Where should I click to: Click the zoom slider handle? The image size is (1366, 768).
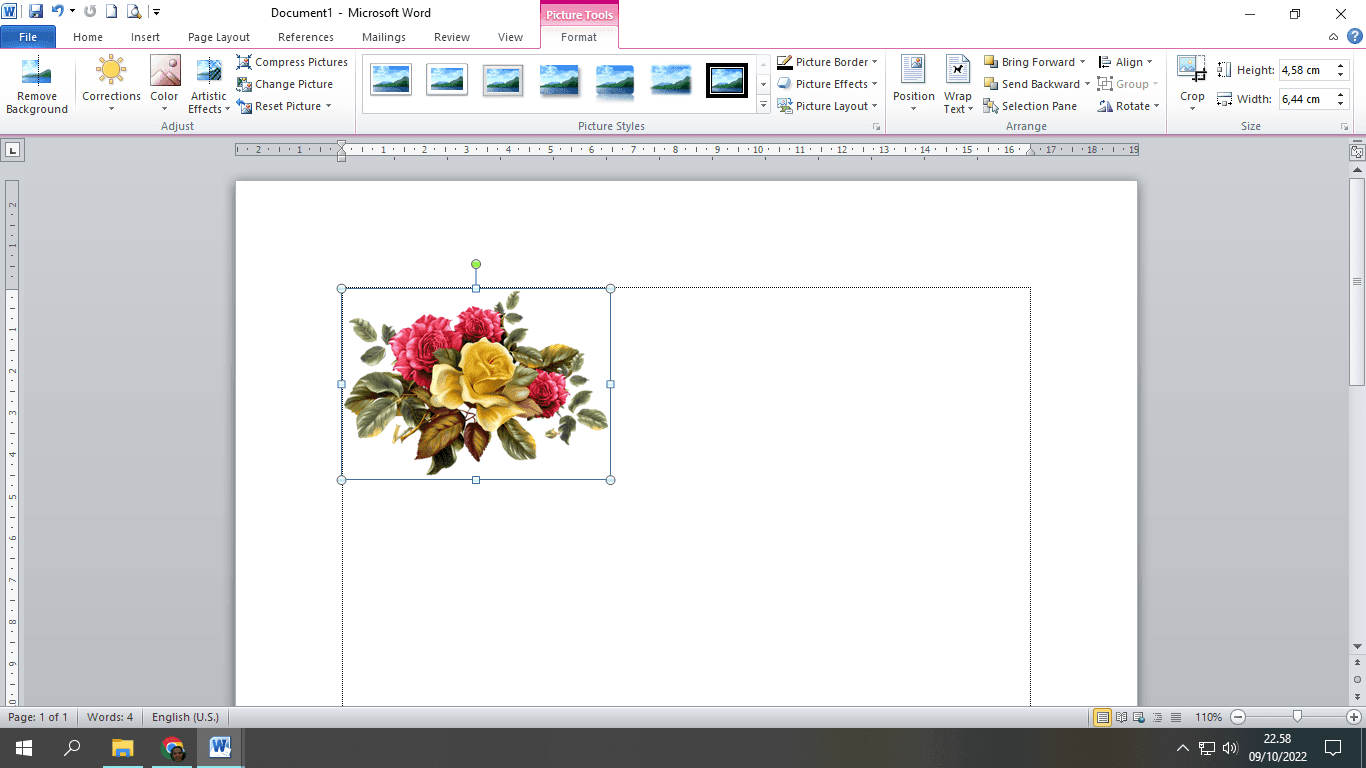(1297, 717)
